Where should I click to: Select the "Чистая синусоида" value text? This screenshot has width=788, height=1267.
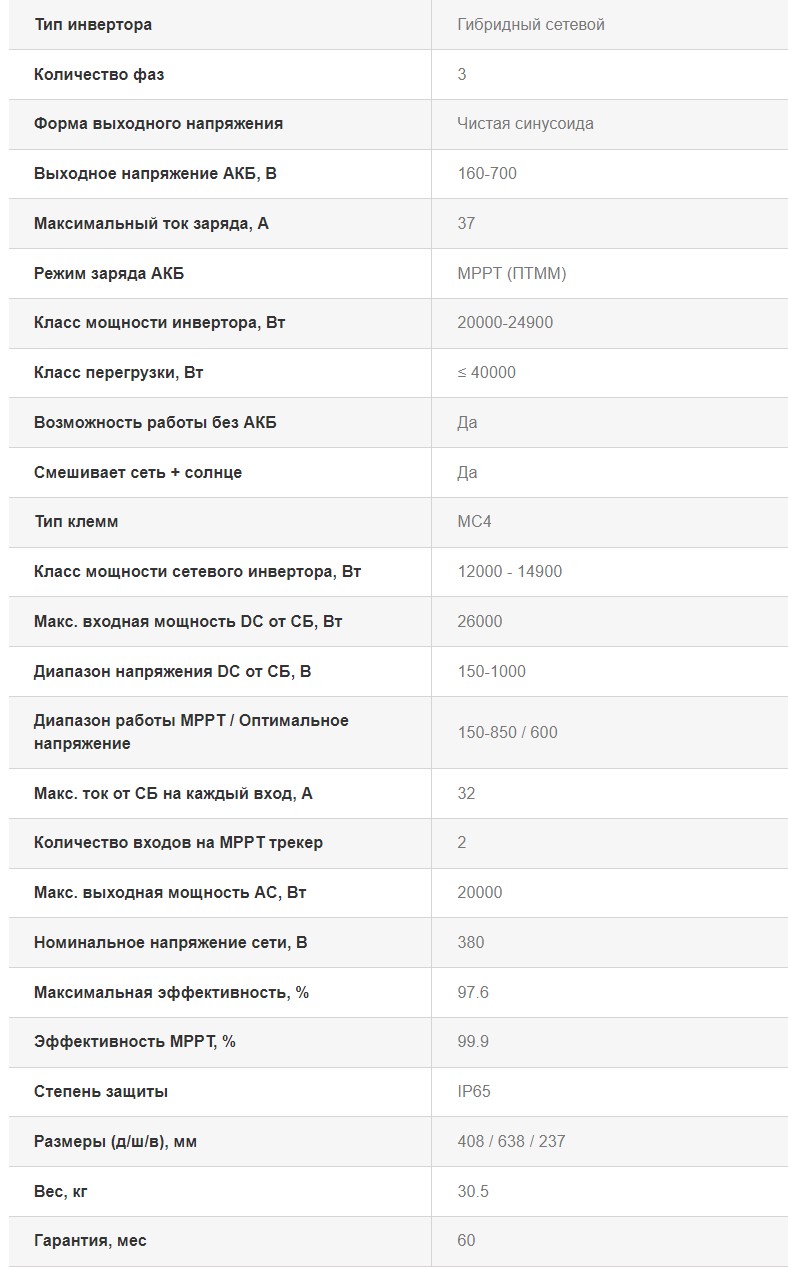(525, 124)
